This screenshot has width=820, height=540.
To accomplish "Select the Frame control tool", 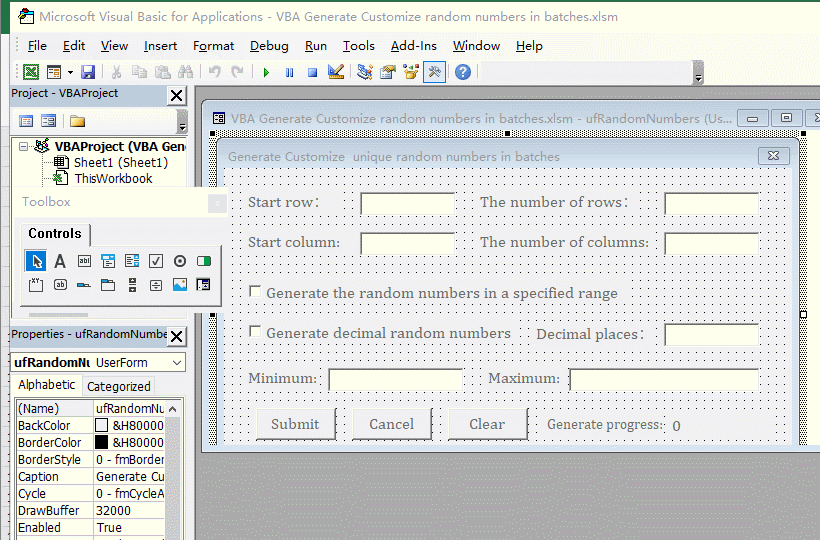I will (36, 285).
